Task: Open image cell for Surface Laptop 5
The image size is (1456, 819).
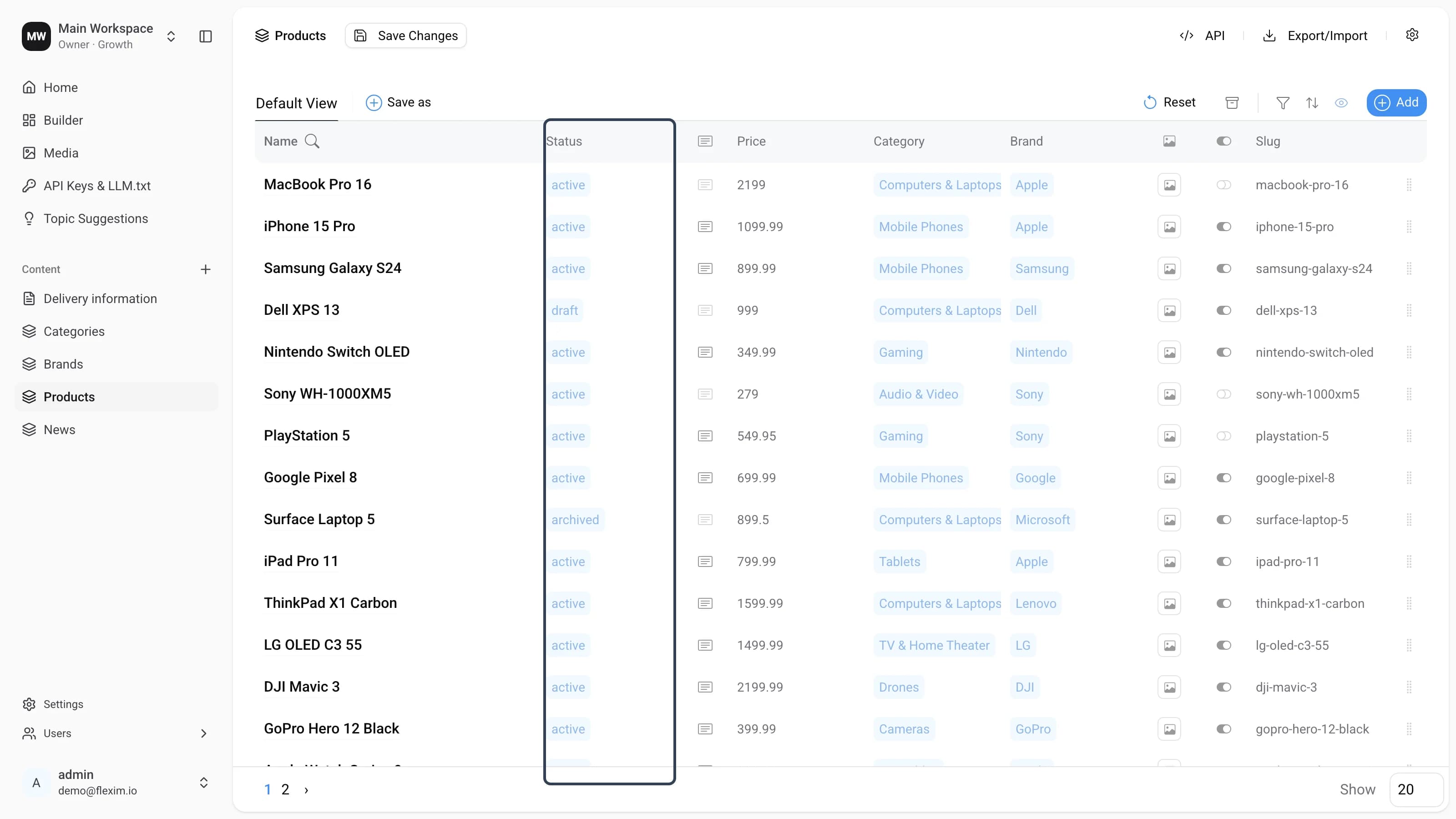Action: click(x=1169, y=520)
